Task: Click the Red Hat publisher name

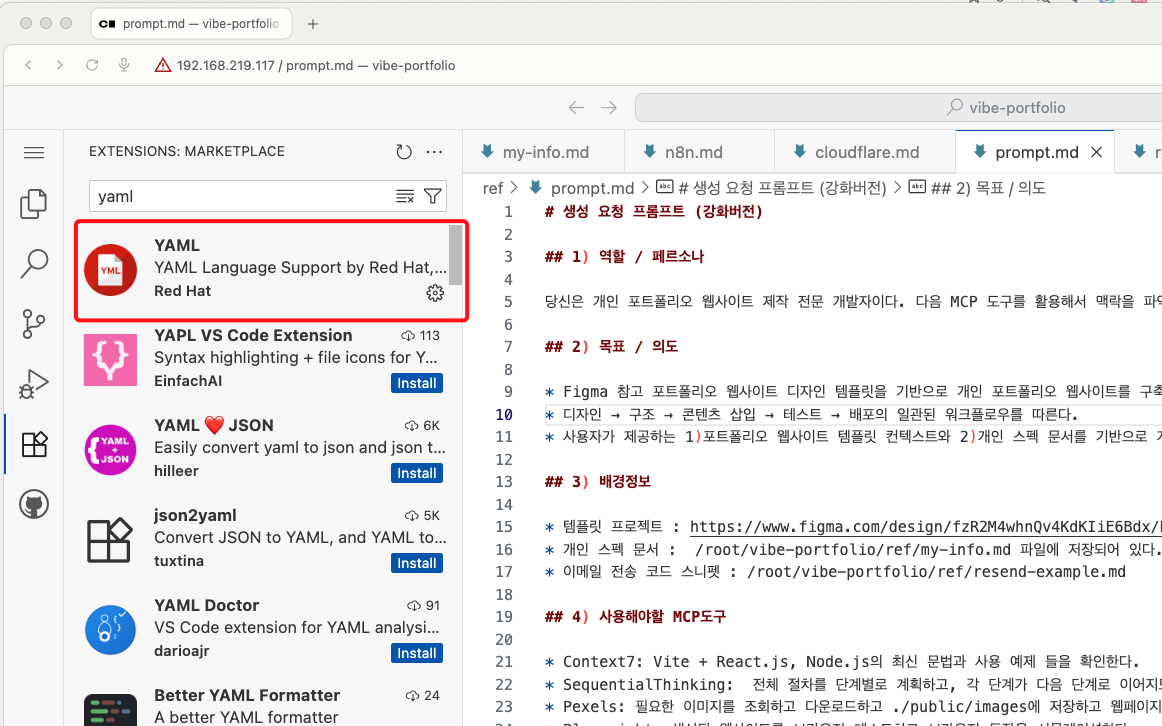Action: click(182, 291)
